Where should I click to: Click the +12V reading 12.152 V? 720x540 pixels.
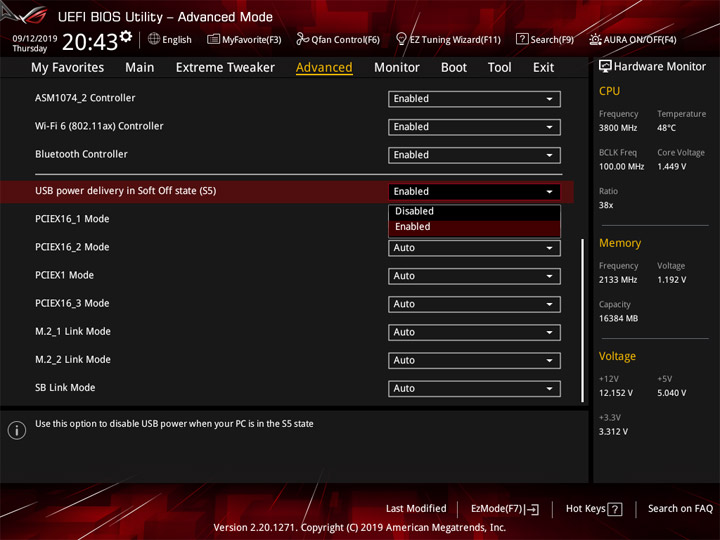tap(616, 393)
